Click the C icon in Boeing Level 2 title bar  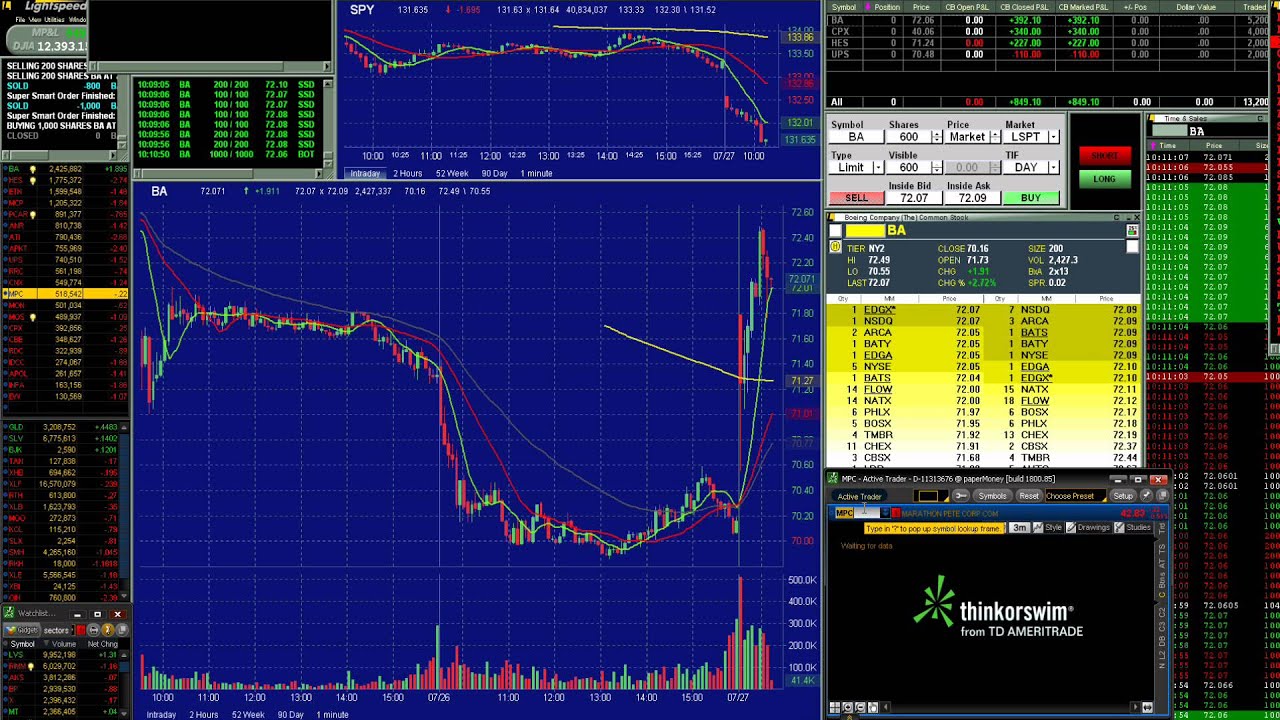point(1116,218)
